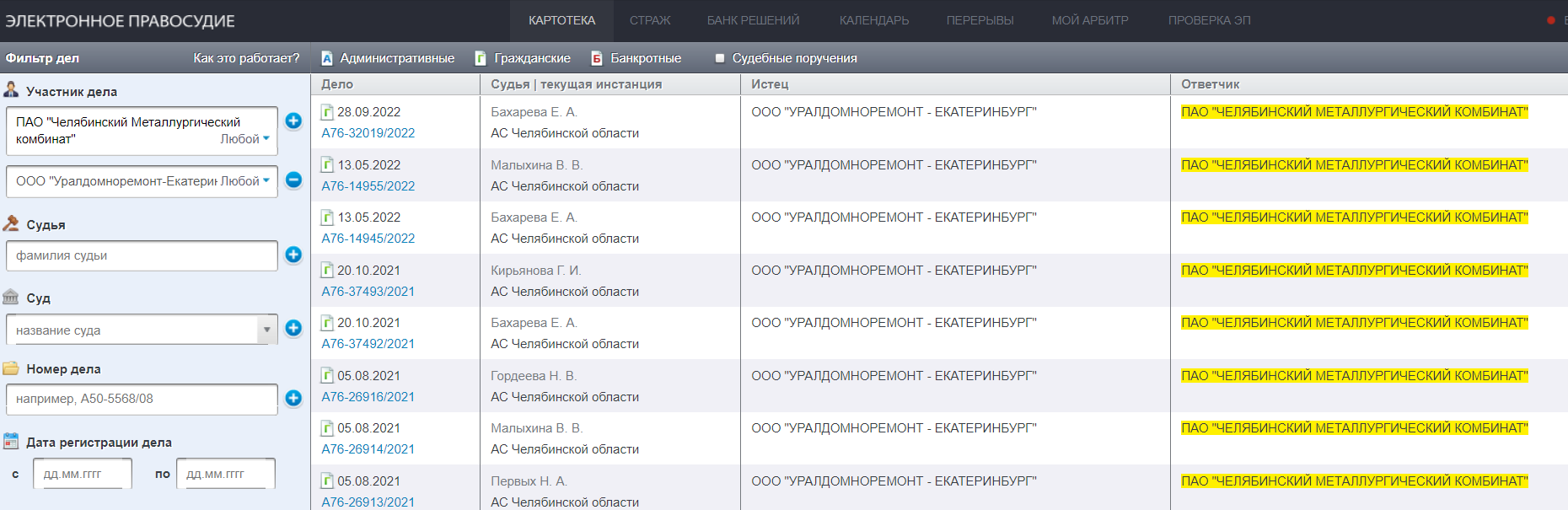Select judge Малыхина В. В. in case А76-14955/2022 row
The image size is (1568, 510).
pyautogui.click(x=537, y=165)
